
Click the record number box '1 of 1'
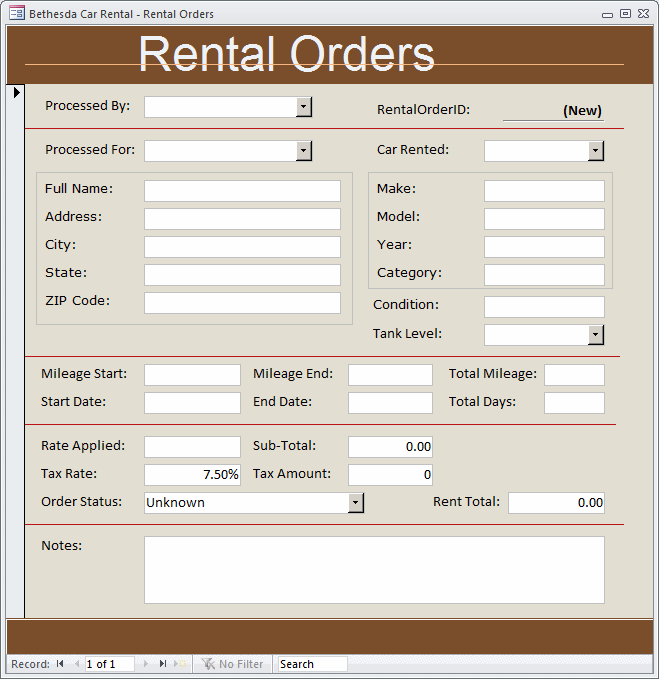(110, 664)
